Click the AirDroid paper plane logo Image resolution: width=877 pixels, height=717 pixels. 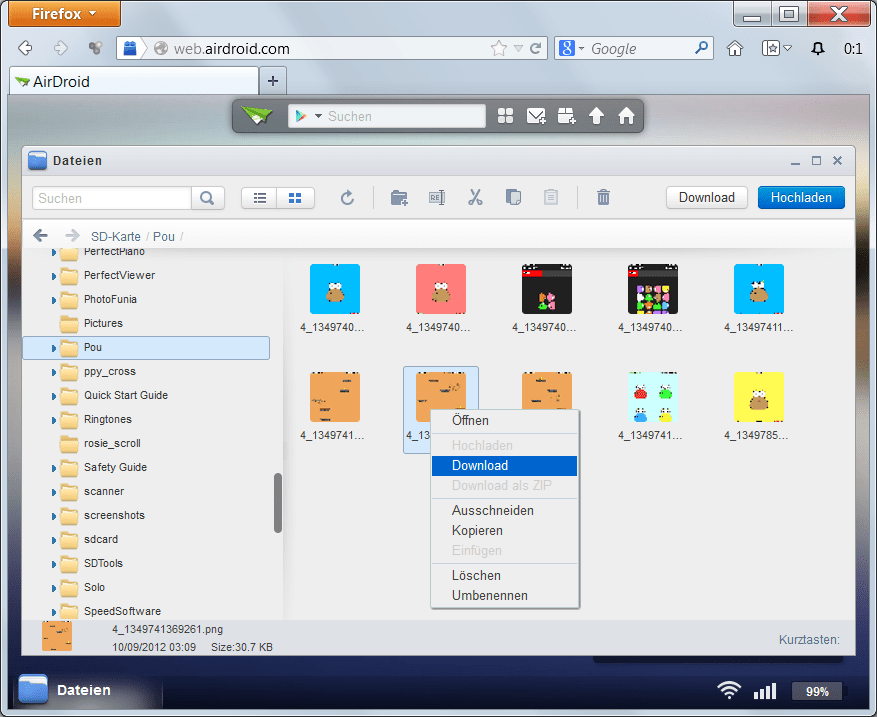pos(256,115)
